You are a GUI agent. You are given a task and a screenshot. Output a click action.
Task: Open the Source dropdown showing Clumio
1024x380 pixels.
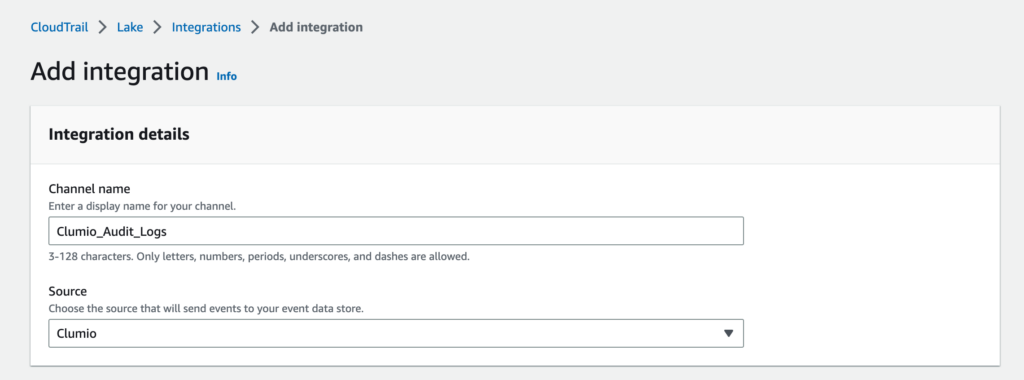[396, 333]
